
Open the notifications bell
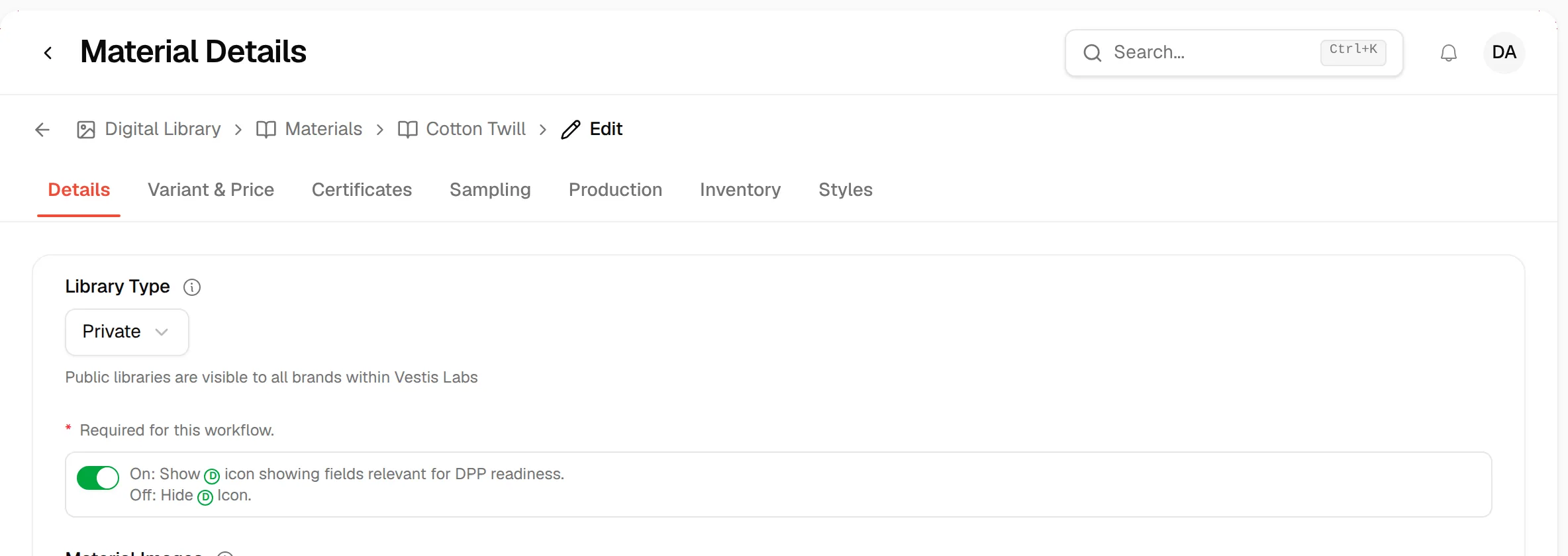(x=1449, y=53)
